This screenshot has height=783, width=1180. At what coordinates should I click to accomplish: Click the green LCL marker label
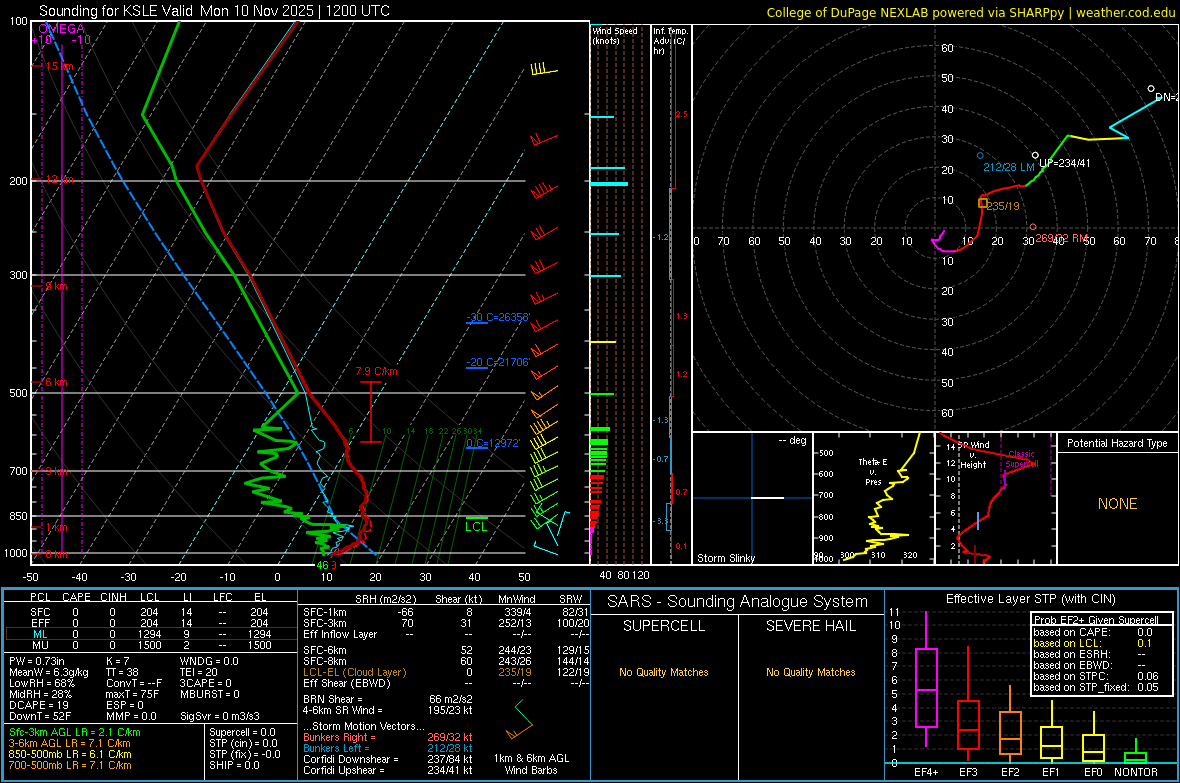pos(476,526)
